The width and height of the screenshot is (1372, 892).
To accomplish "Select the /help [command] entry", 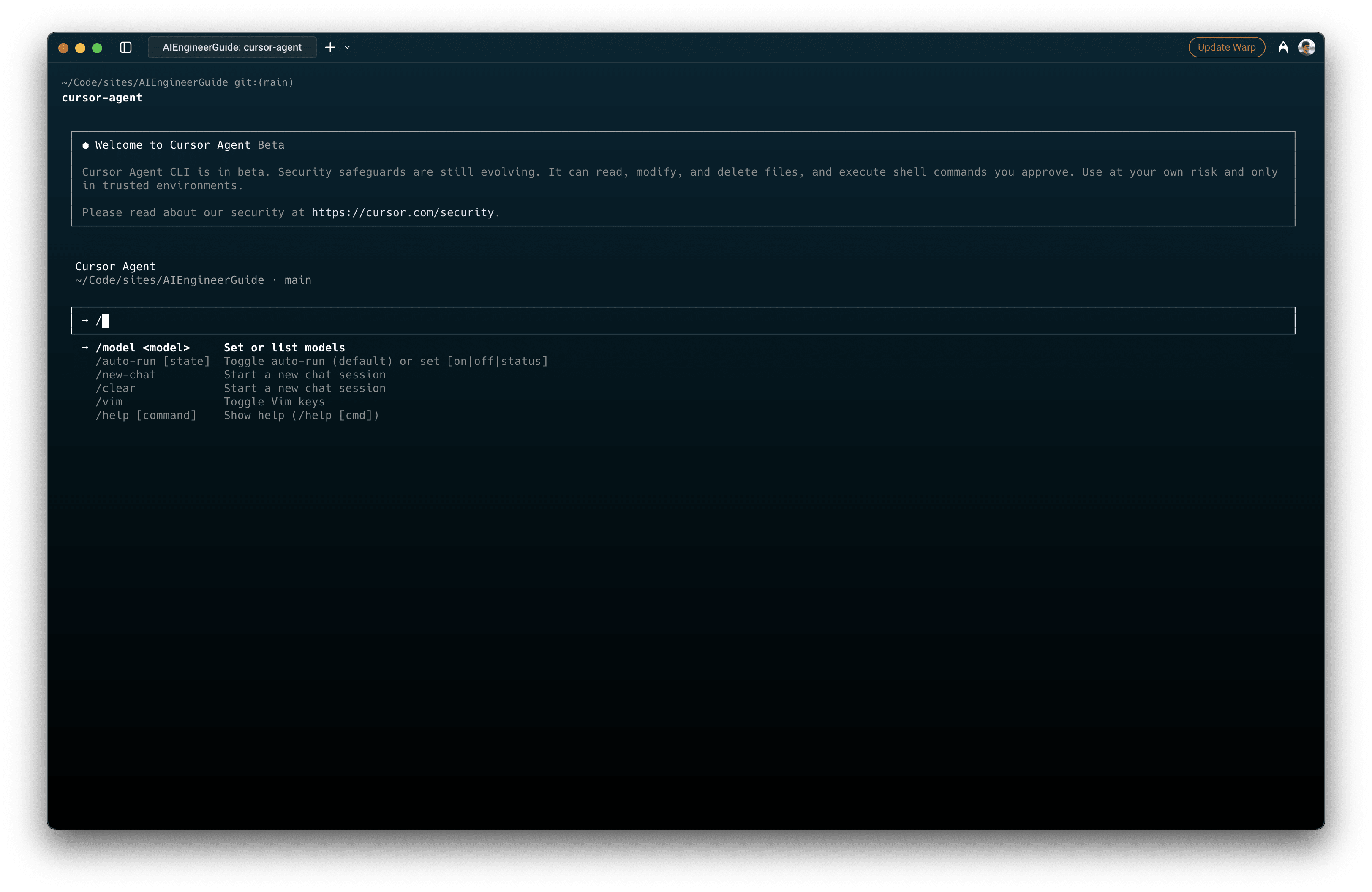I will point(146,416).
